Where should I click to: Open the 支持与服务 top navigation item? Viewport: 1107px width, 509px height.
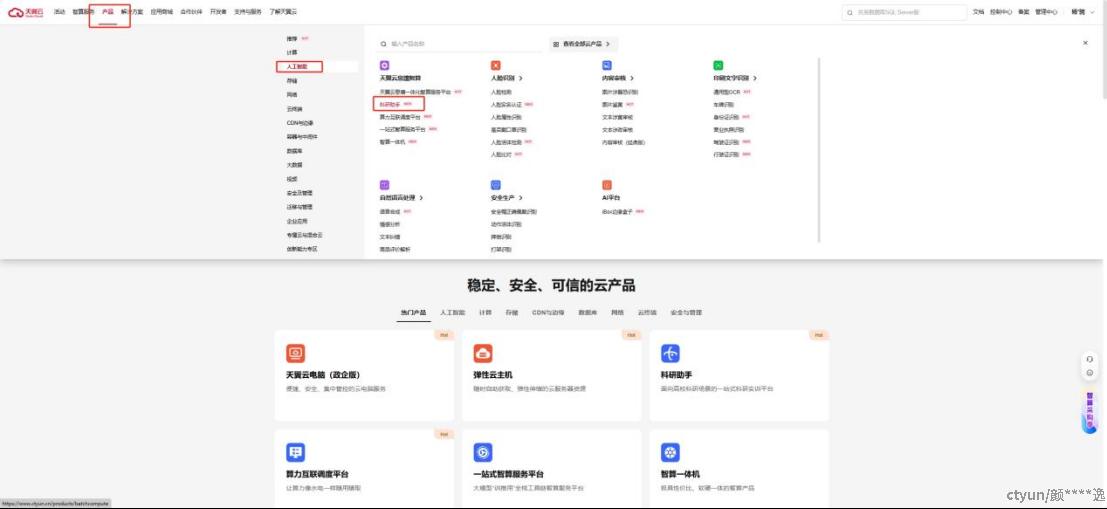pyautogui.click(x=248, y=12)
